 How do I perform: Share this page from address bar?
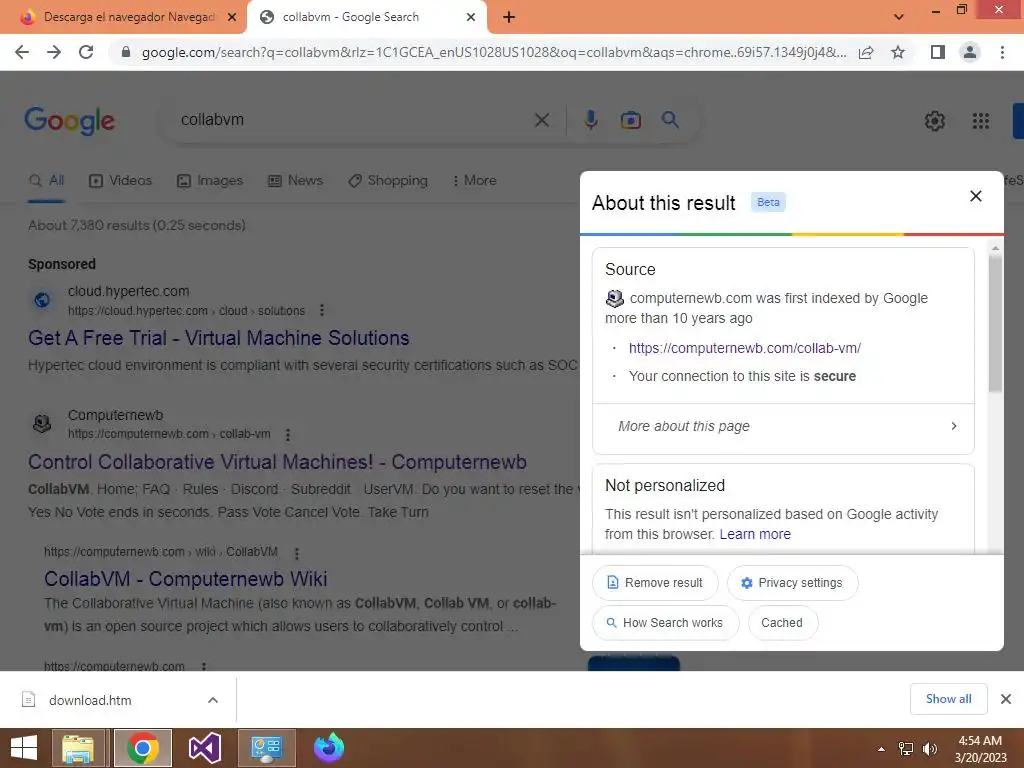click(866, 52)
